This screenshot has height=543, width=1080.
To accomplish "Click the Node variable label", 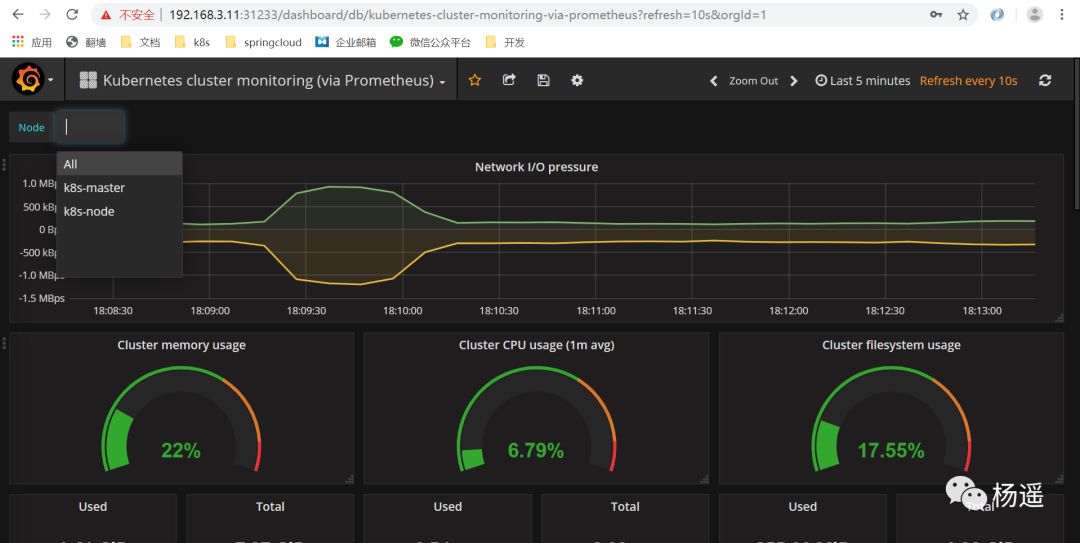I will [32, 127].
